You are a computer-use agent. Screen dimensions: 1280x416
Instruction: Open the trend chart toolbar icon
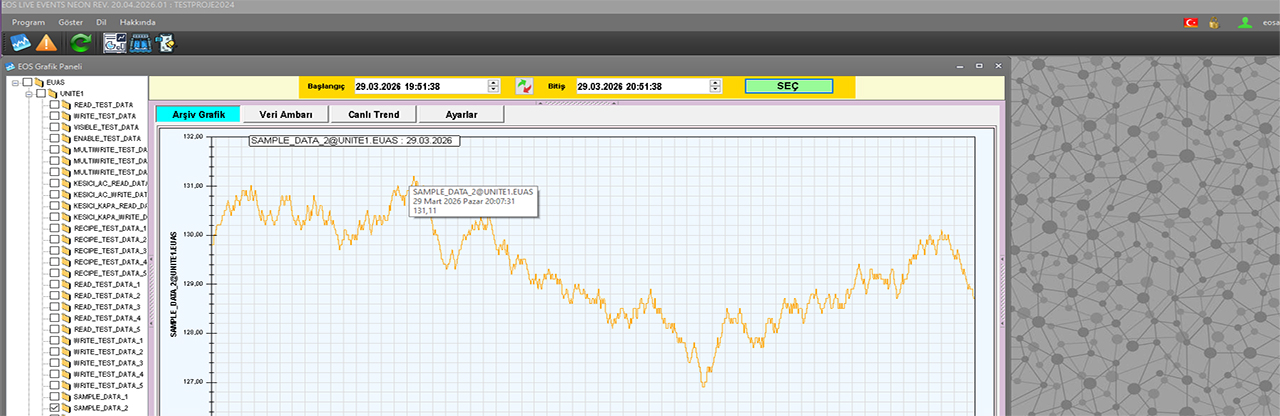20,43
